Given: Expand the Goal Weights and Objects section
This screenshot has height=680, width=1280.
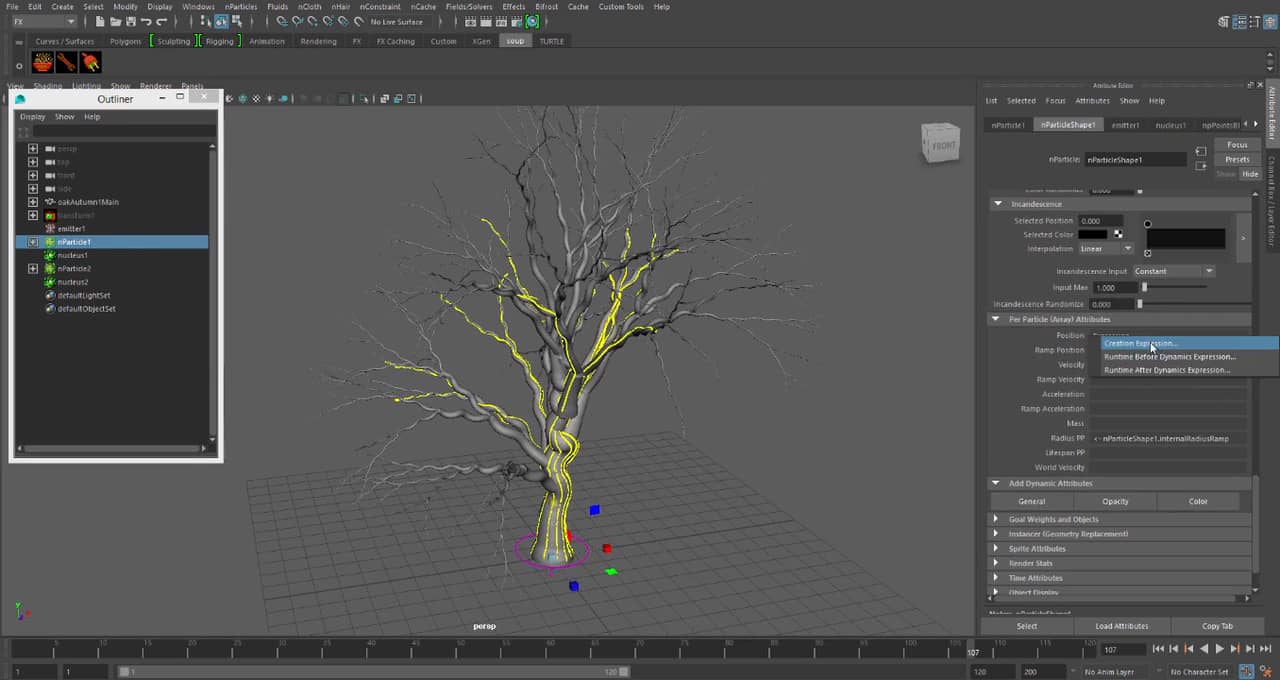Looking at the screenshot, I should point(996,519).
